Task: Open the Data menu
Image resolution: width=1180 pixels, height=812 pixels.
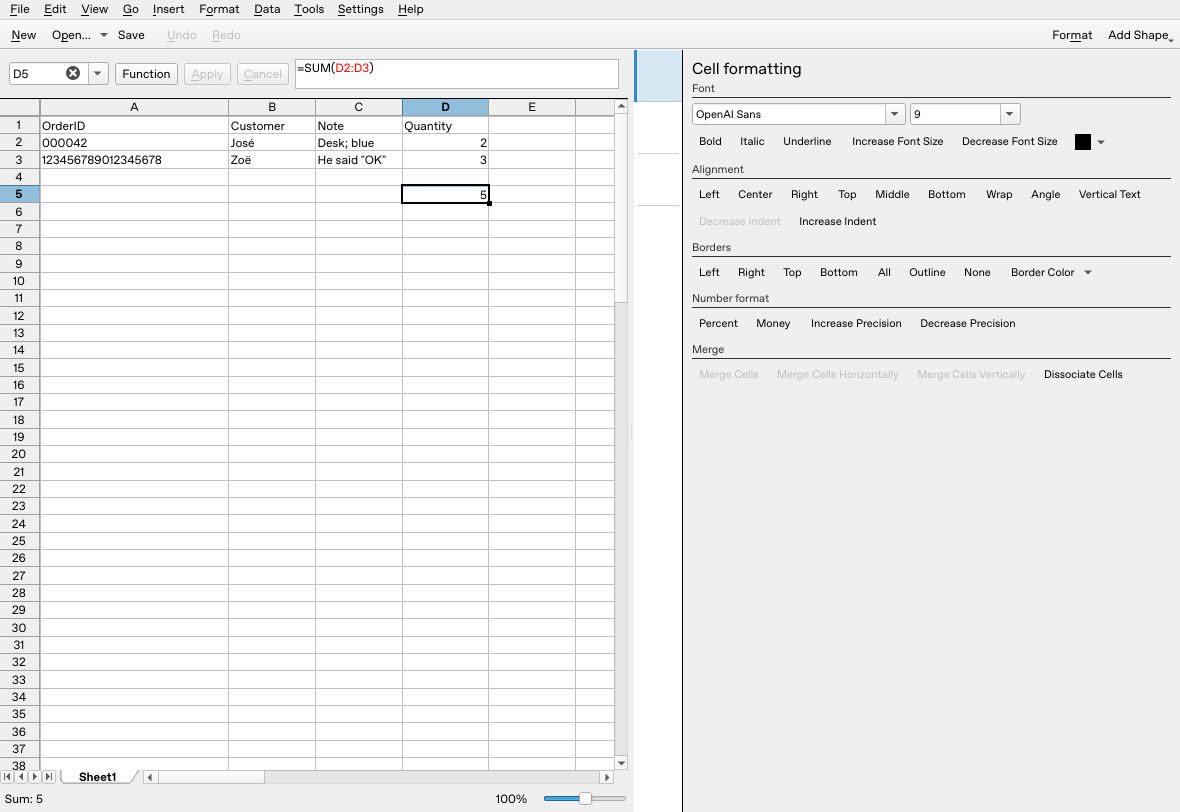Action: click(267, 9)
